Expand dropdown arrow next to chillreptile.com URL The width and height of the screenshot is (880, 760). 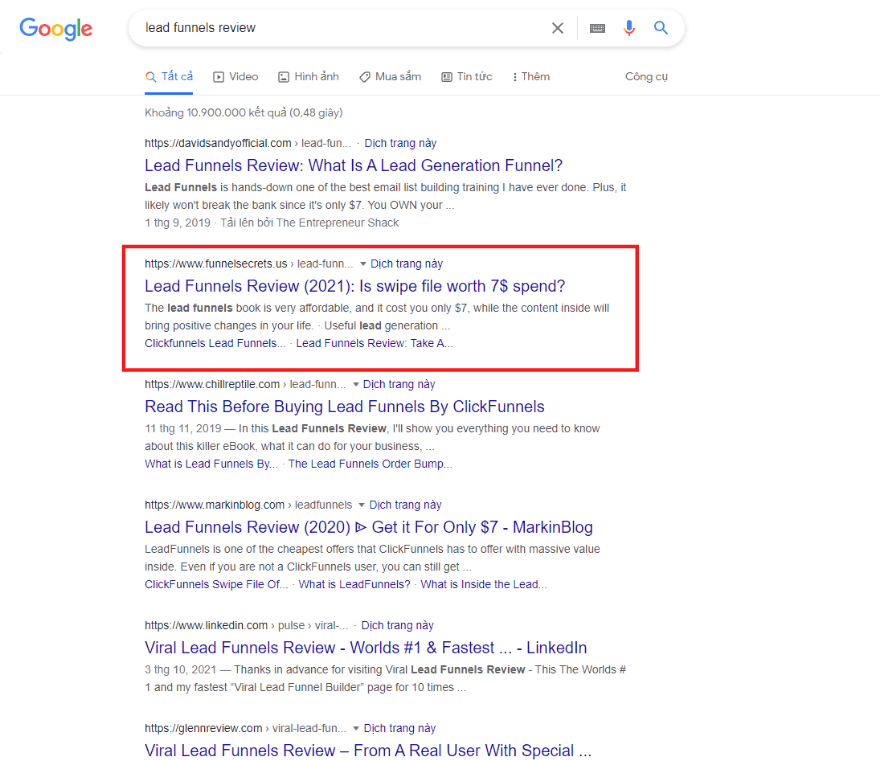point(355,384)
